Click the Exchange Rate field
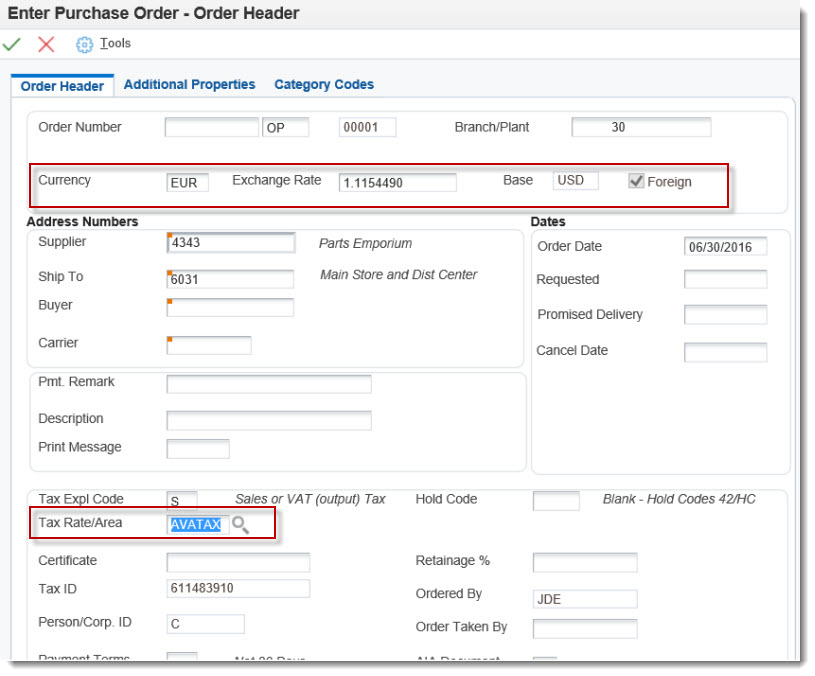 398,182
